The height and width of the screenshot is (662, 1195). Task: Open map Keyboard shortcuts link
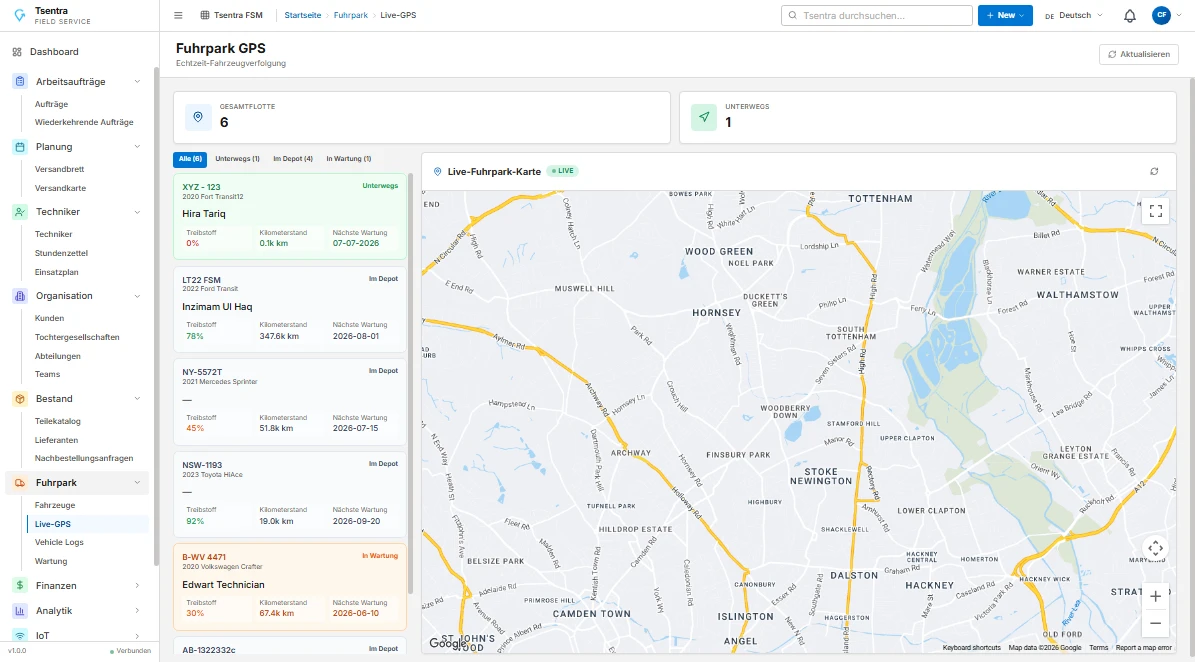(971, 648)
